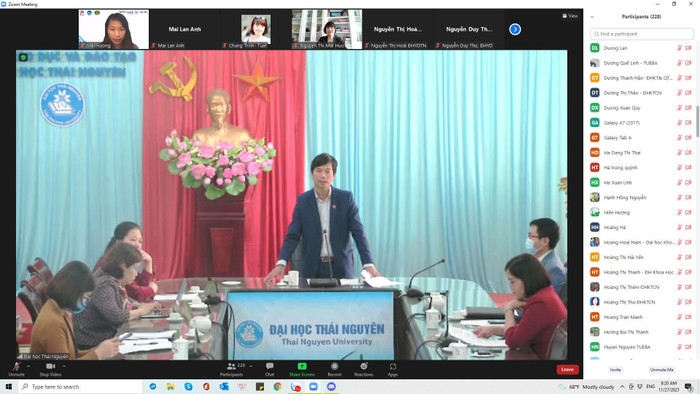700x394 pixels.
Task: Select participant Dương Thị Thảo - ĐHKTCN
Action: [x=641, y=93]
